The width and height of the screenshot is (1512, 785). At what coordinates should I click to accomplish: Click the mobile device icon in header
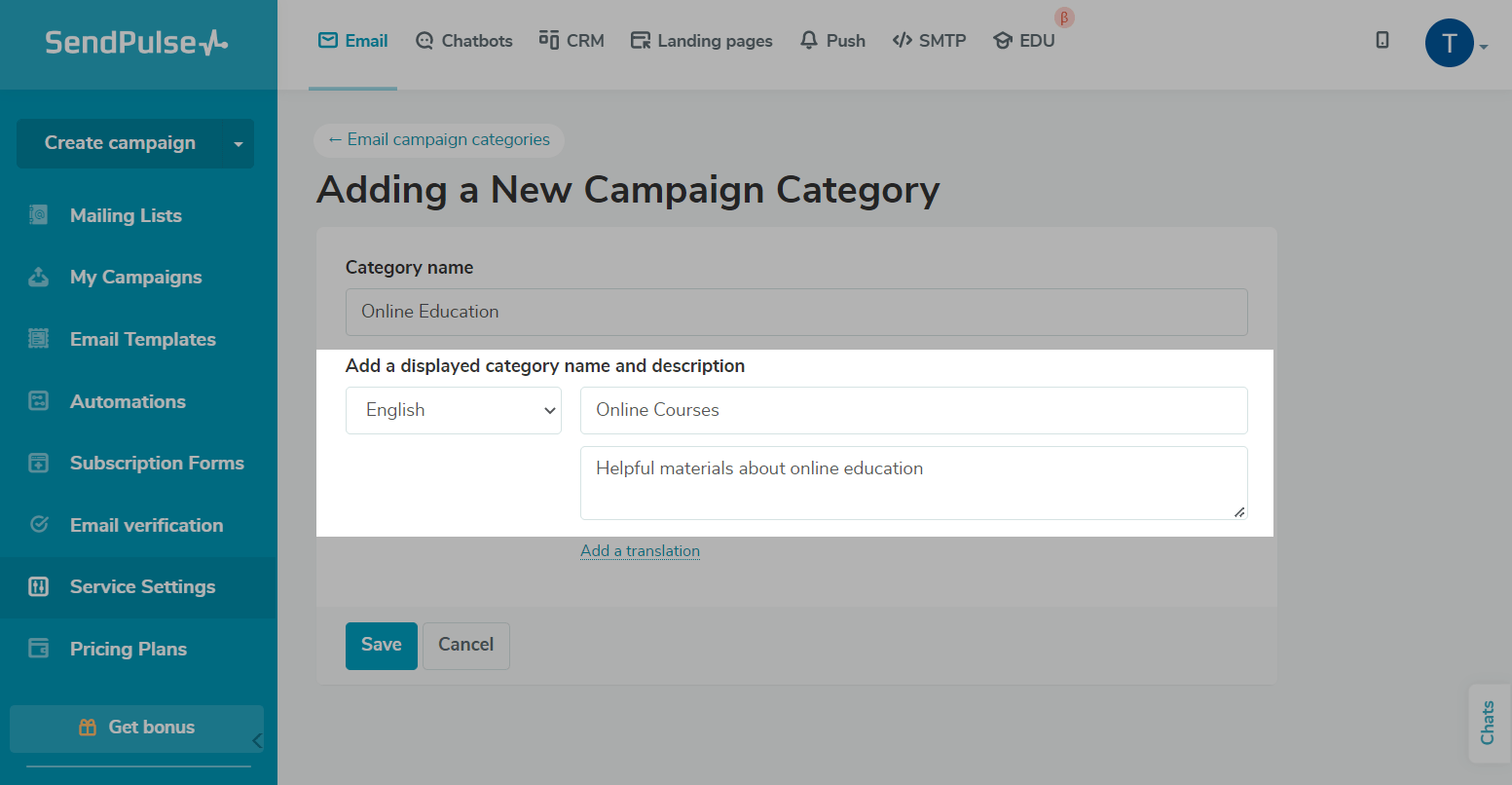(1382, 40)
